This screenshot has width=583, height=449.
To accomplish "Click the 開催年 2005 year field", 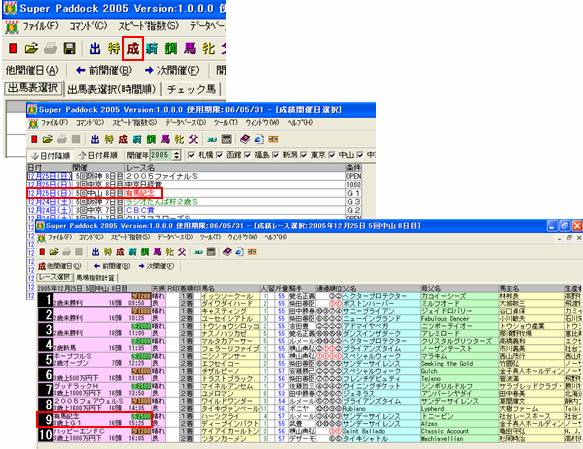I will click(161, 155).
